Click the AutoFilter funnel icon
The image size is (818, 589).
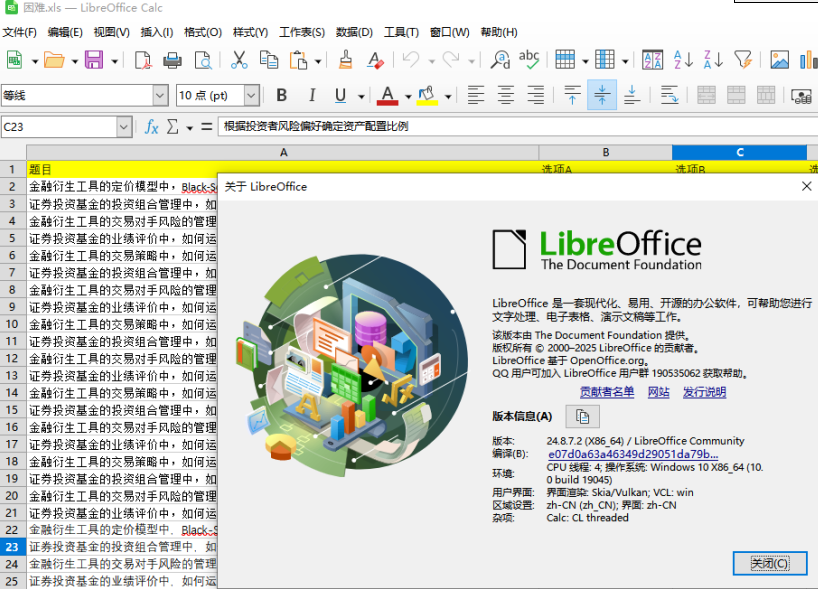[743, 60]
